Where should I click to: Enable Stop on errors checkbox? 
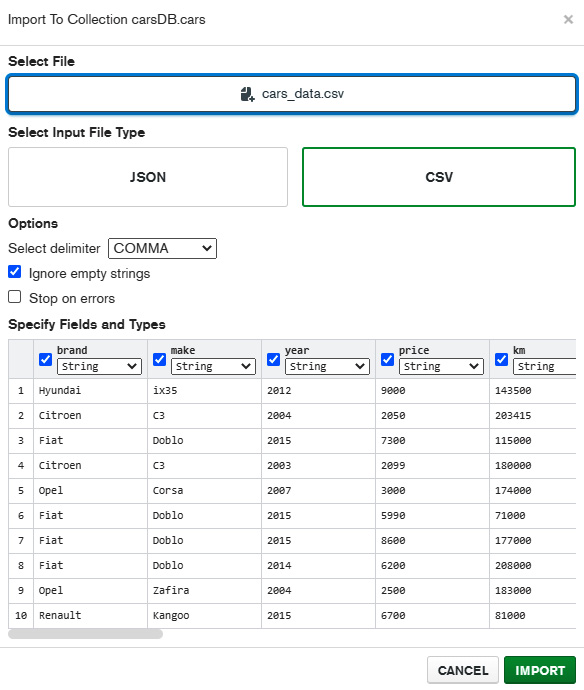tap(15, 297)
